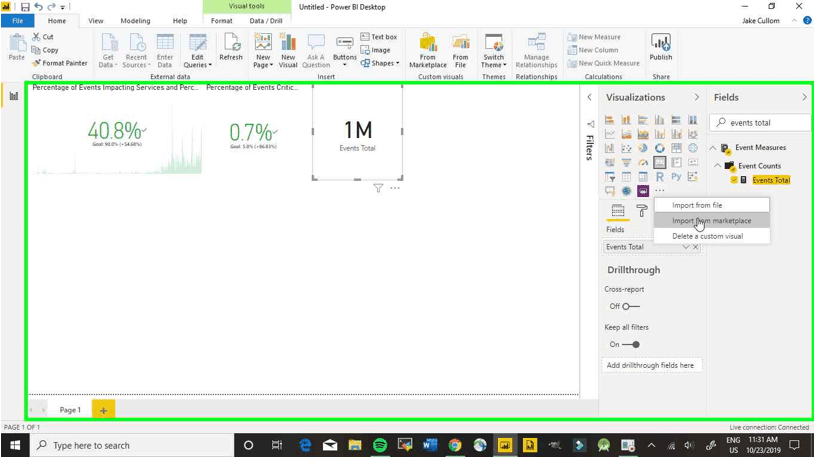Collapse the Event Counts folder
Screen dimensions: 816x458
(717, 166)
